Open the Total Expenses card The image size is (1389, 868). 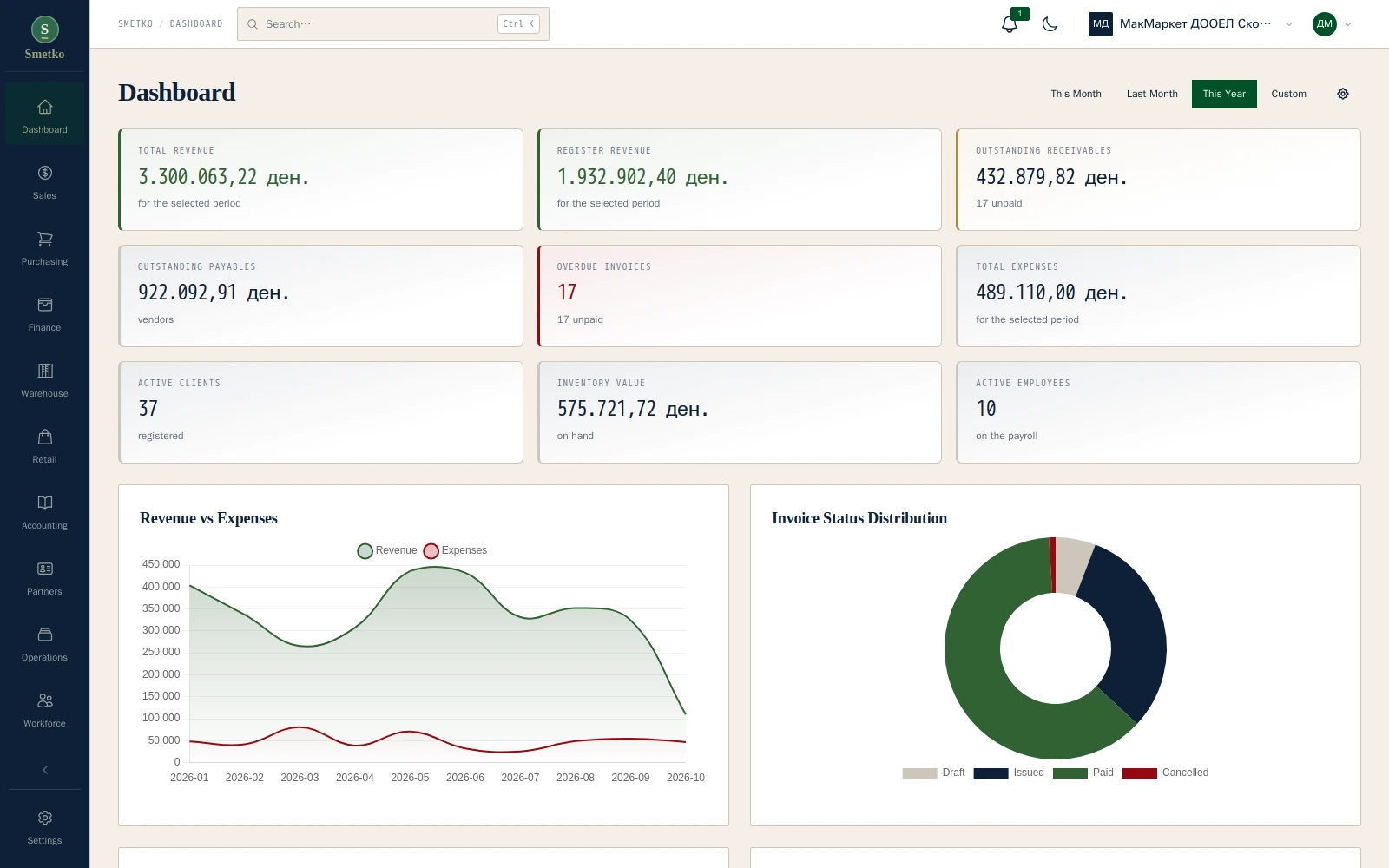click(x=1158, y=296)
